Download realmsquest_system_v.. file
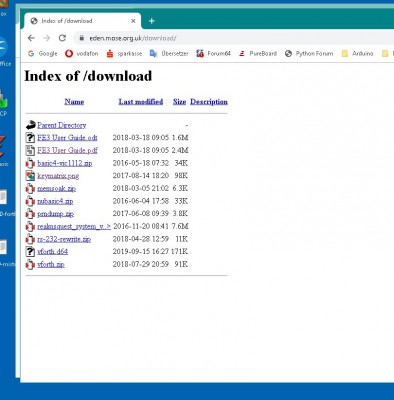The image size is (394, 400). coord(74,226)
